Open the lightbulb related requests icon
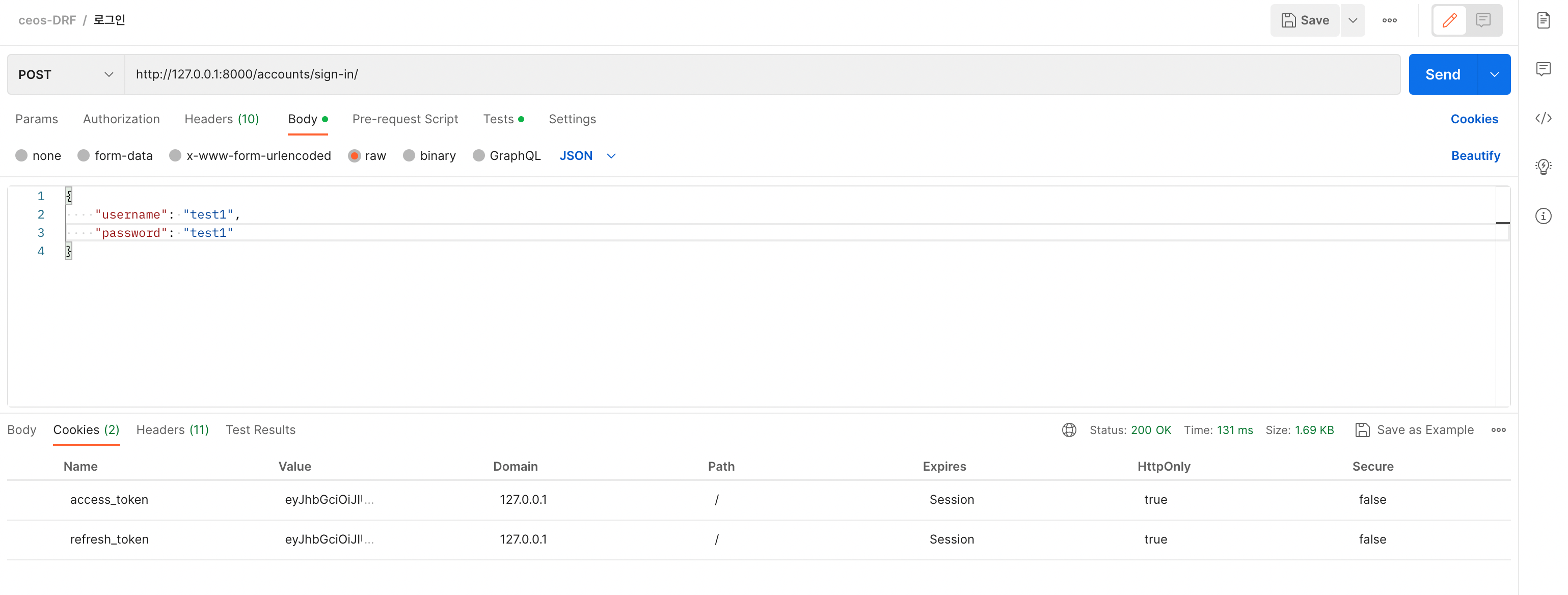 (x=1543, y=167)
